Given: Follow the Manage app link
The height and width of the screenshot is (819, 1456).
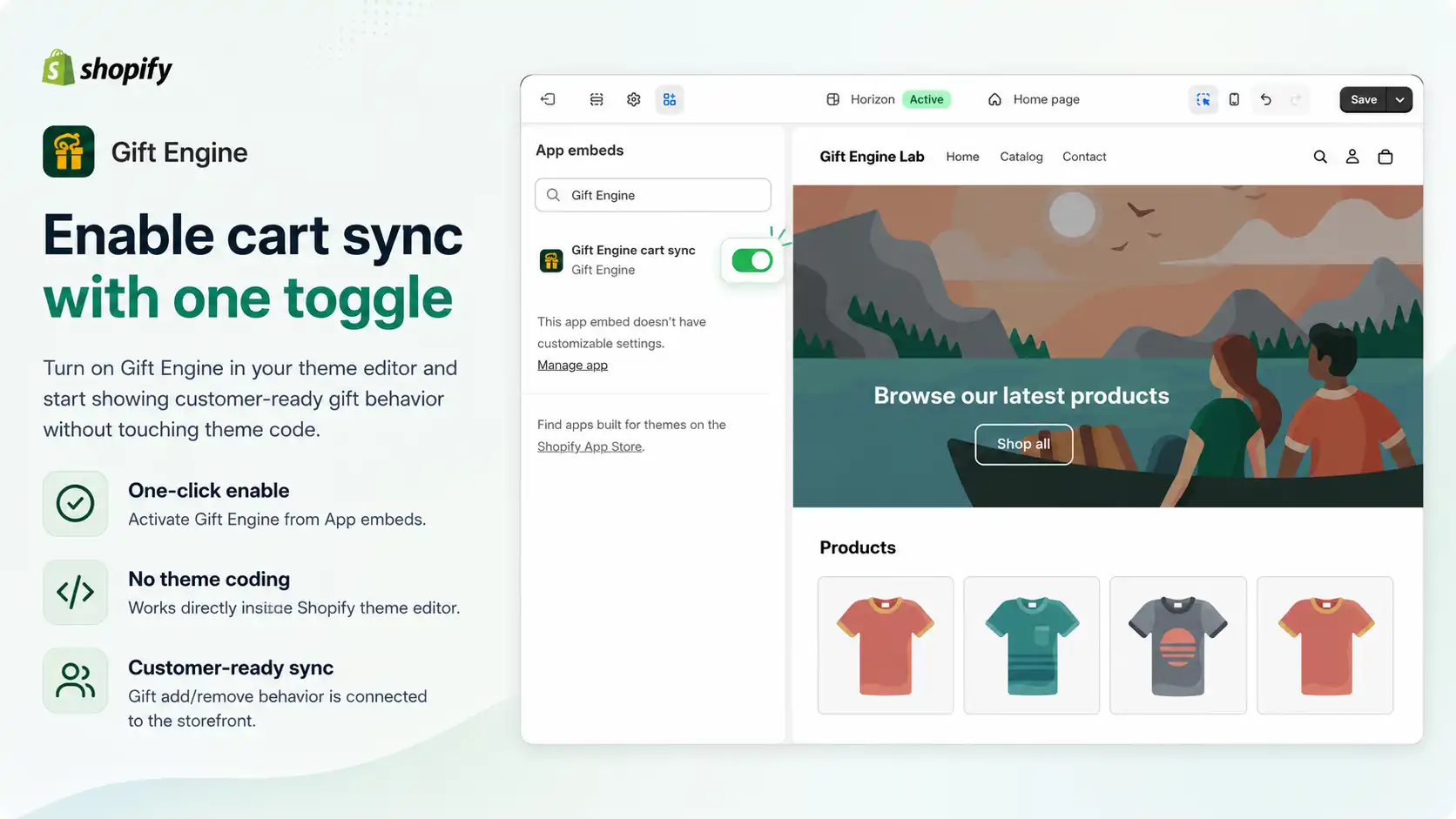Looking at the screenshot, I should [x=572, y=365].
